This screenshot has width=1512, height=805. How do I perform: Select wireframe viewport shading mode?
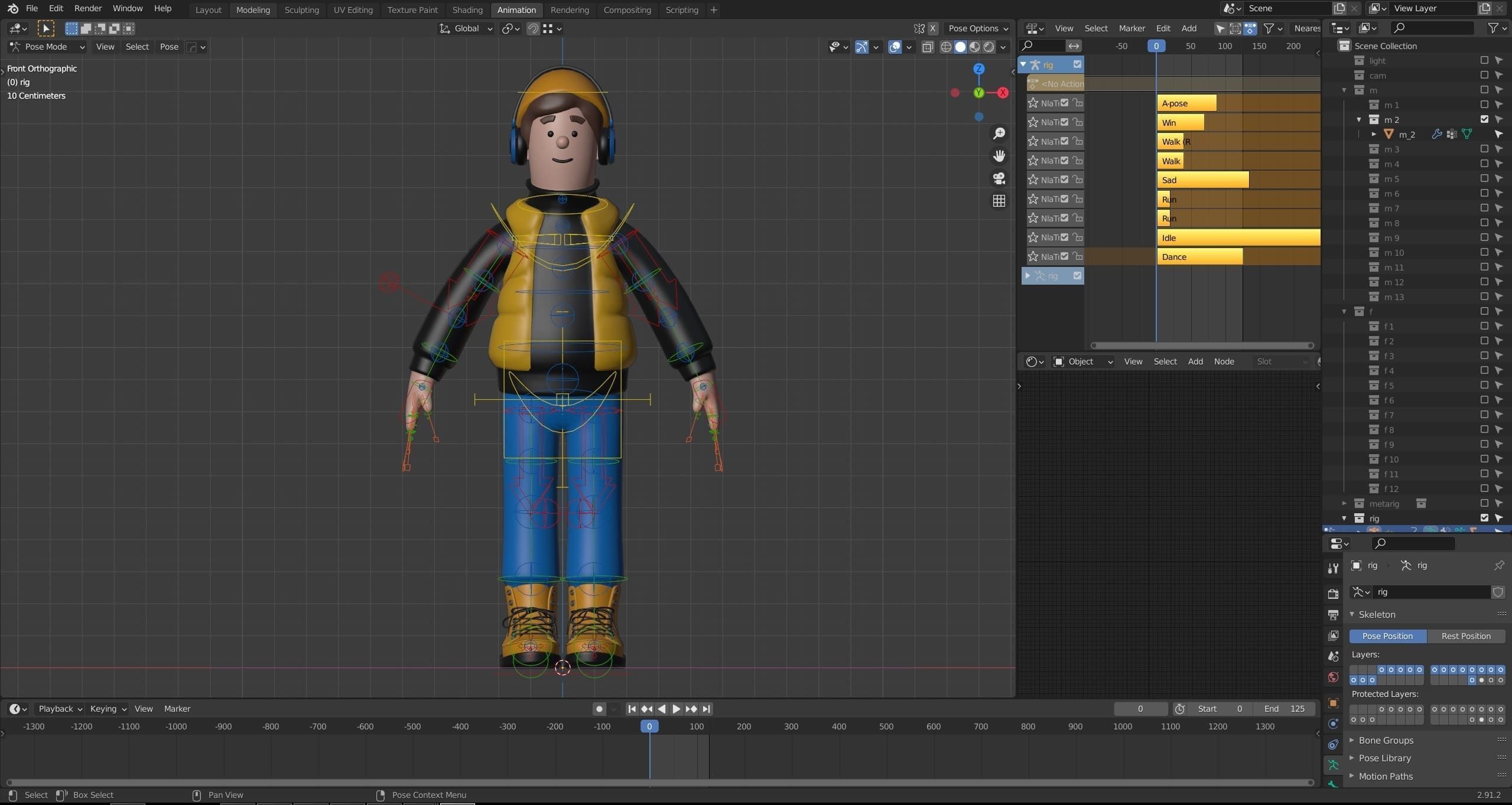[946, 47]
